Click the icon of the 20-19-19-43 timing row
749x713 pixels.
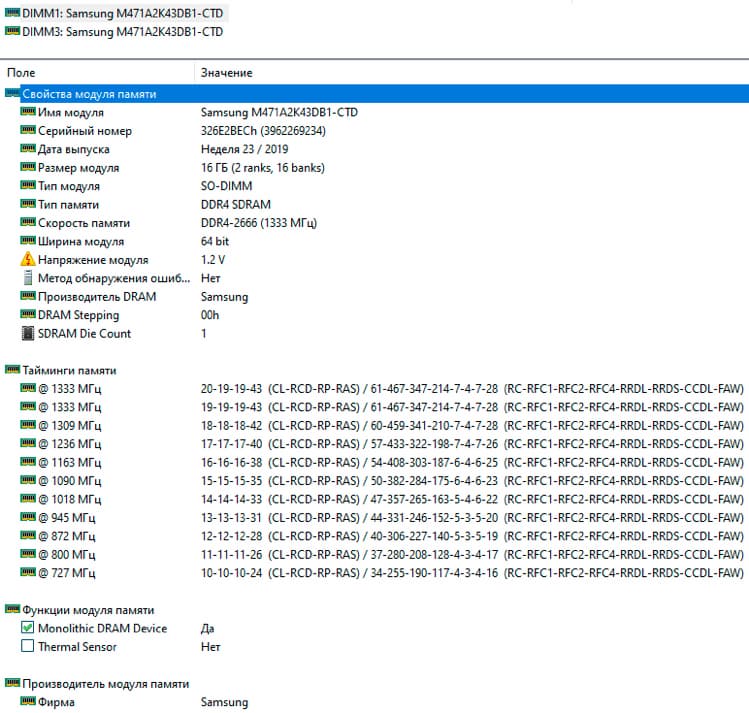coord(28,388)
